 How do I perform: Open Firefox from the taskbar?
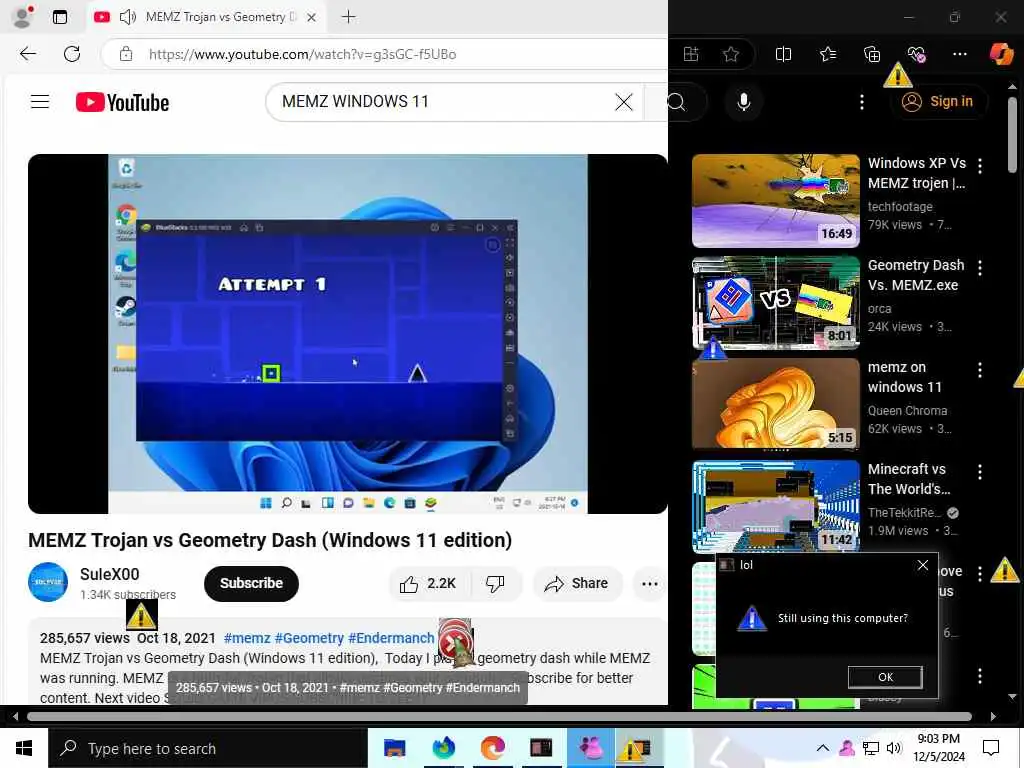click(443, 748)
